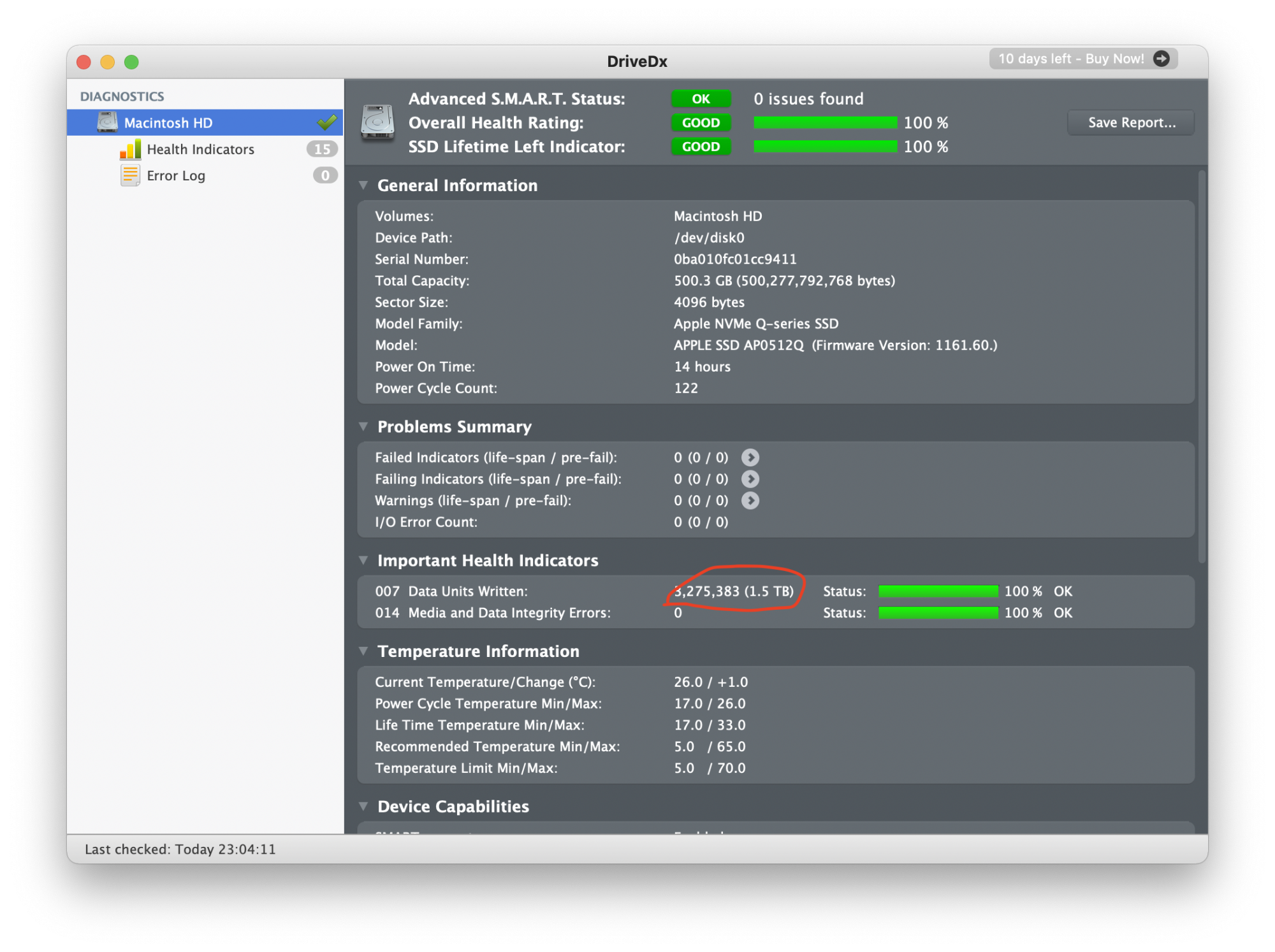Collapse the Temperature Information section
1275x952 pixels.
tap(363, 651)
